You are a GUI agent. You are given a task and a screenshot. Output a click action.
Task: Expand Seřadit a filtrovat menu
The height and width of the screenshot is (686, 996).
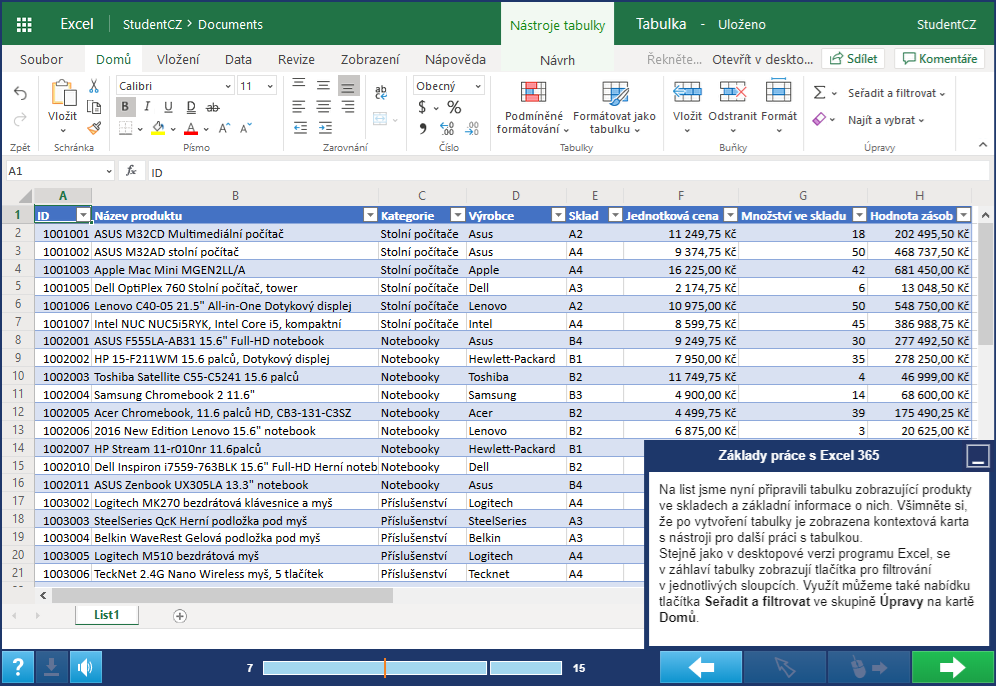point(896,93)
